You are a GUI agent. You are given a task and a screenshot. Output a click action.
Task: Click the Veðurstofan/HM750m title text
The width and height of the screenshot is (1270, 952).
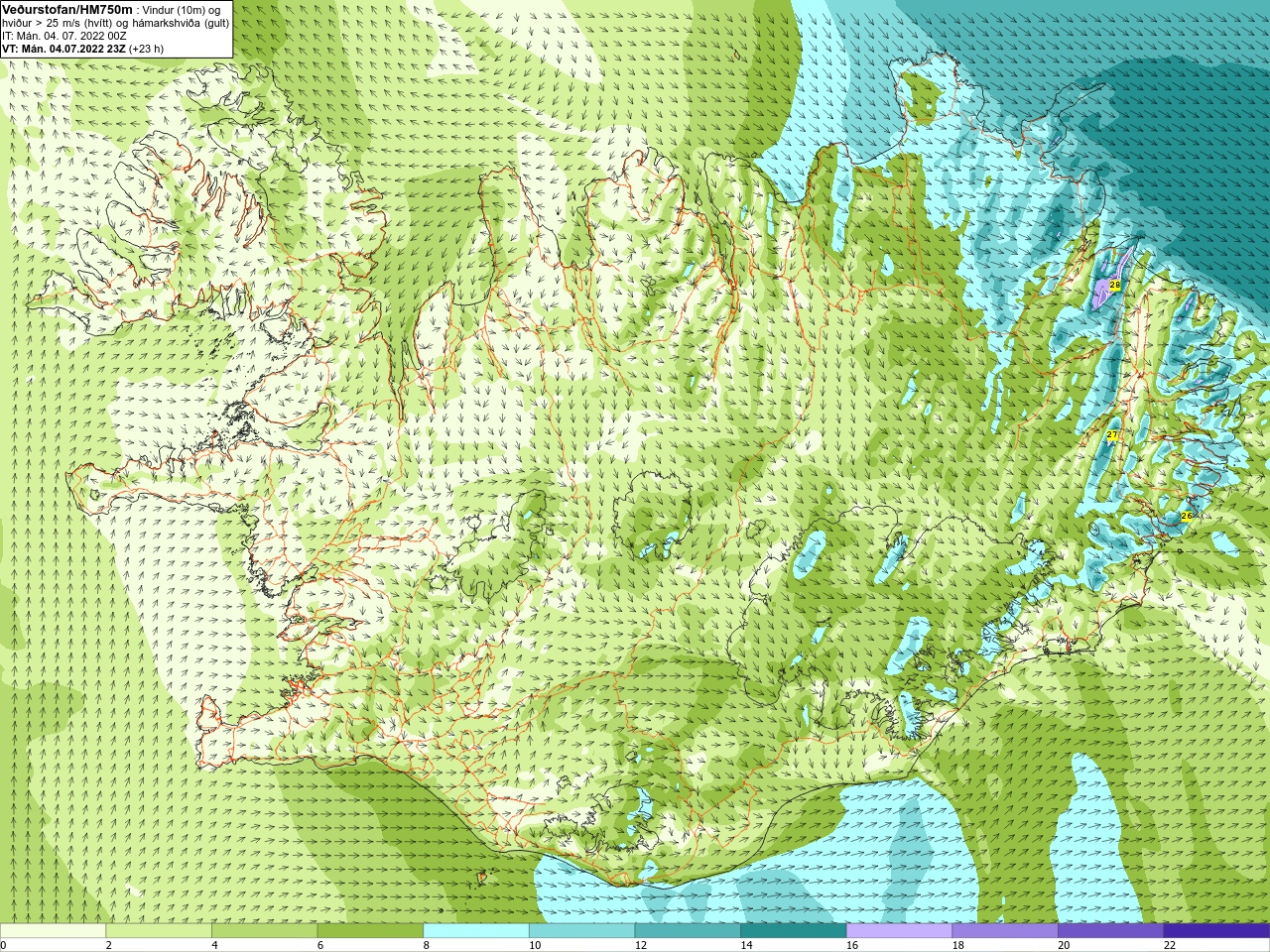67,9
